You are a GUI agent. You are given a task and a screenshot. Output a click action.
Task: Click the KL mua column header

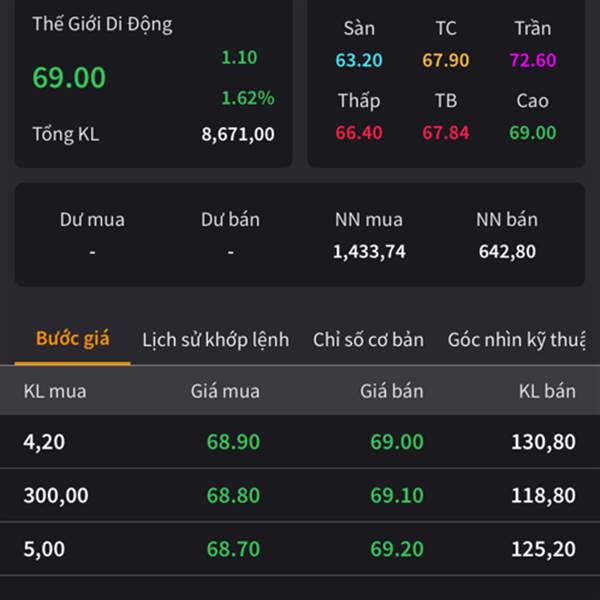pos(55,391)
